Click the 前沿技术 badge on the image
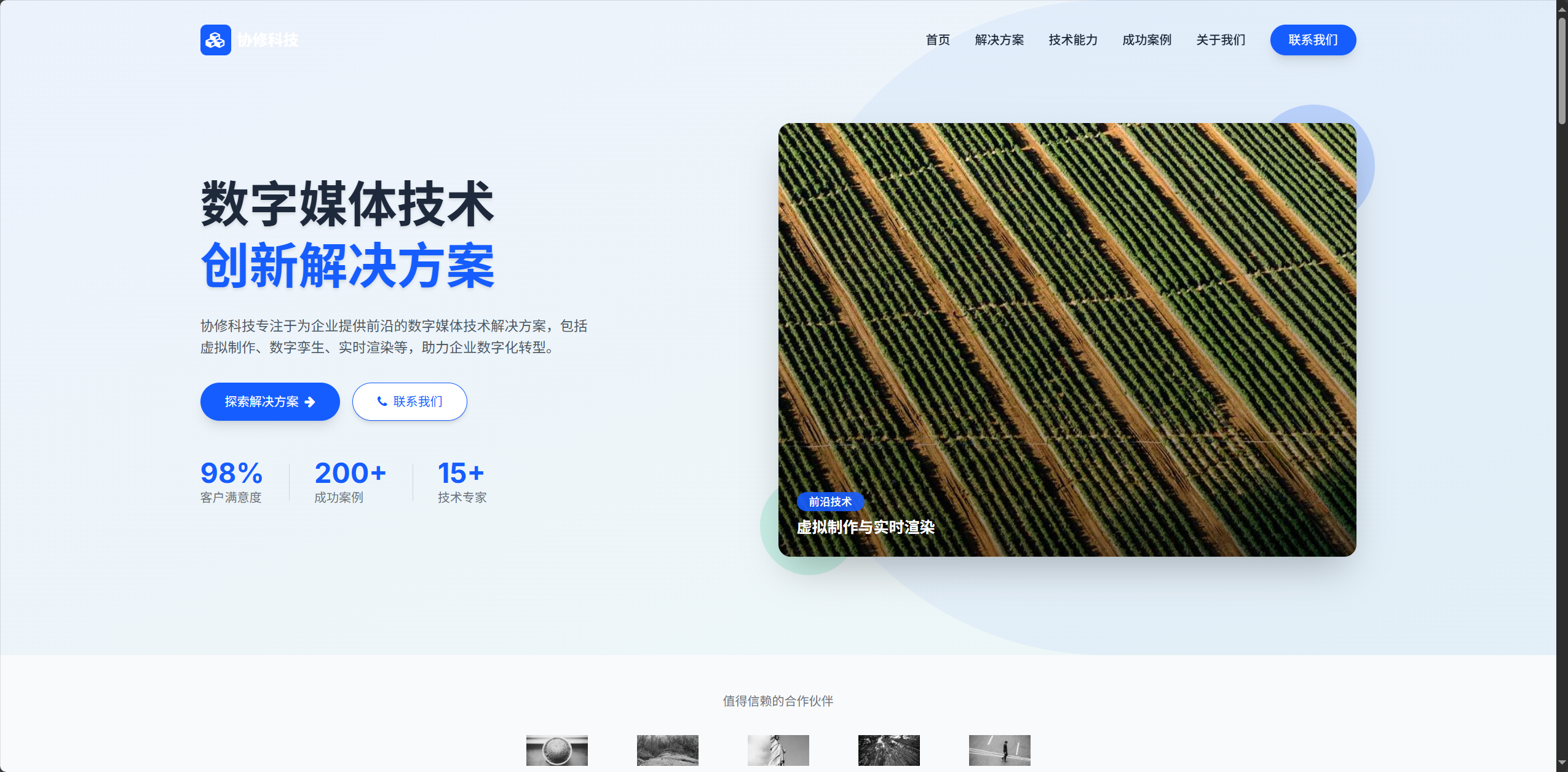The image size is (1568, 772). (830, 502)
